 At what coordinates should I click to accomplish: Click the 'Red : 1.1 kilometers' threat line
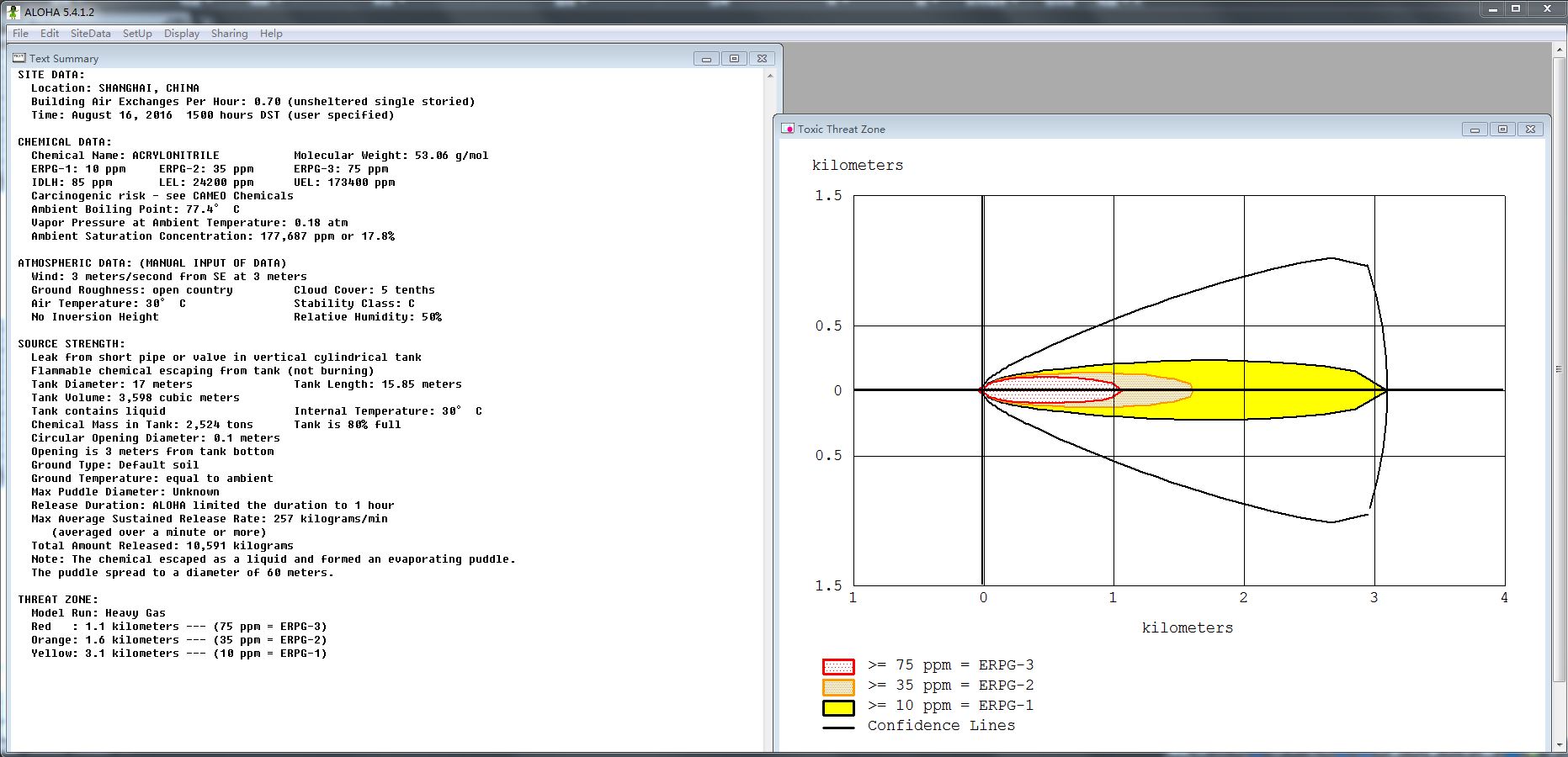(179, 627)
